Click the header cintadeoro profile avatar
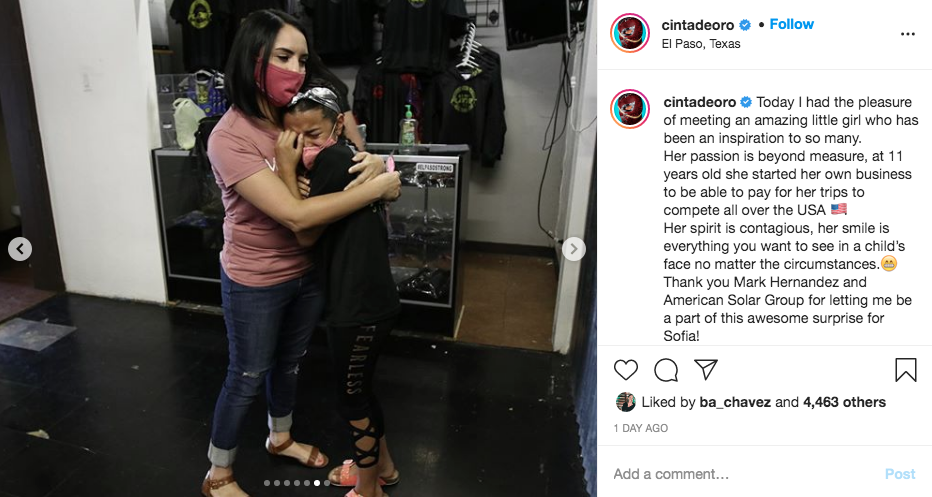The image size is (932, 497). point(629,33)
